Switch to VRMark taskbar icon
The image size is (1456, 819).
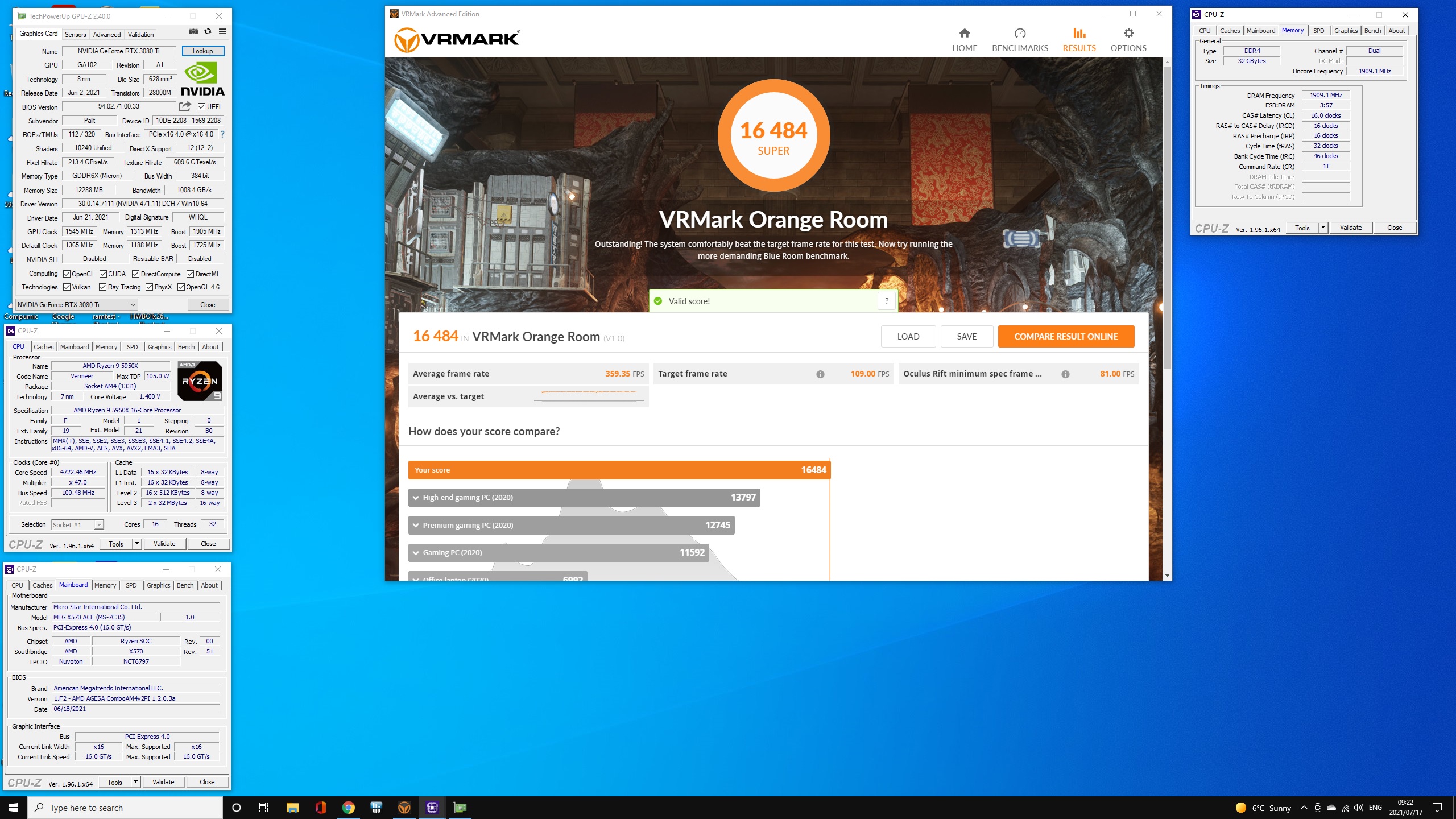click(404, 808)
